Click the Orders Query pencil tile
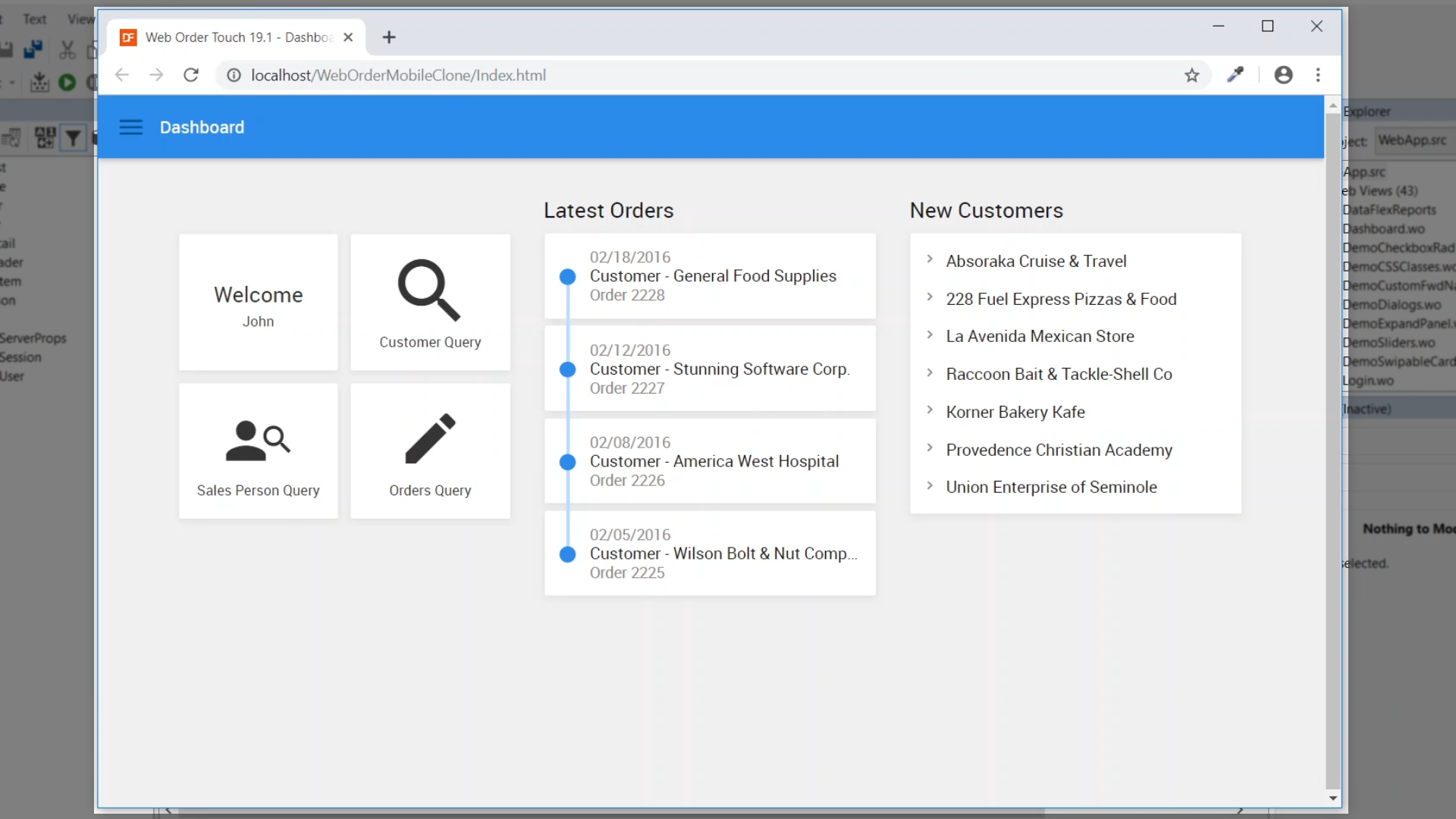This screenshot has height=819, width=1456. coord(430,452)
